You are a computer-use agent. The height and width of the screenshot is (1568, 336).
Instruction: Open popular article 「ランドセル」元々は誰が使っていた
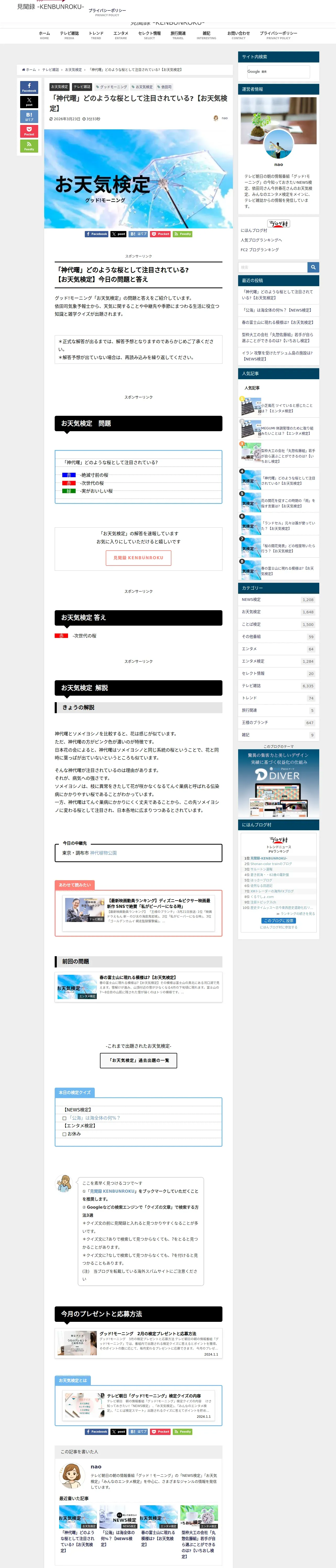pos(278,526)
